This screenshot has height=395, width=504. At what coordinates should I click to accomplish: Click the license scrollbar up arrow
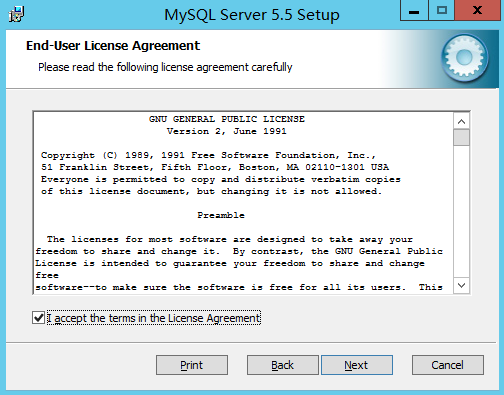tap(461, 122)
